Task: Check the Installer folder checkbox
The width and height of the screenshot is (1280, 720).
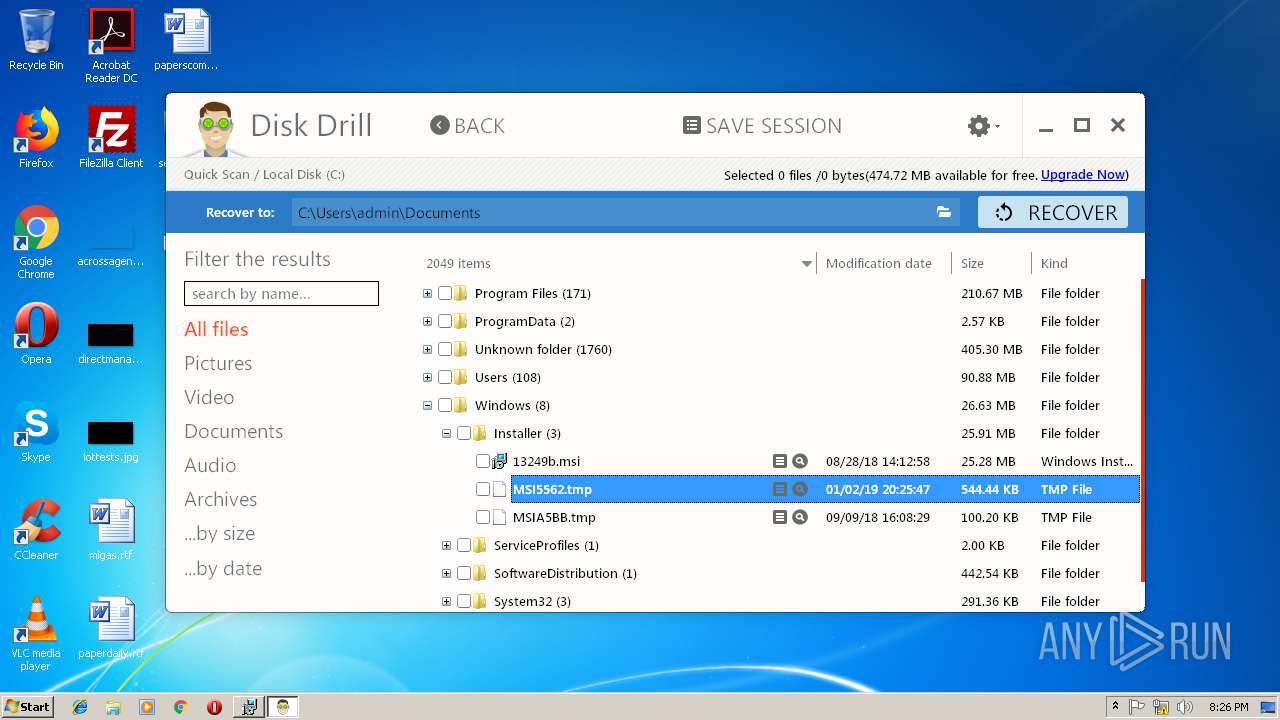Action: [x=464, y=433]
